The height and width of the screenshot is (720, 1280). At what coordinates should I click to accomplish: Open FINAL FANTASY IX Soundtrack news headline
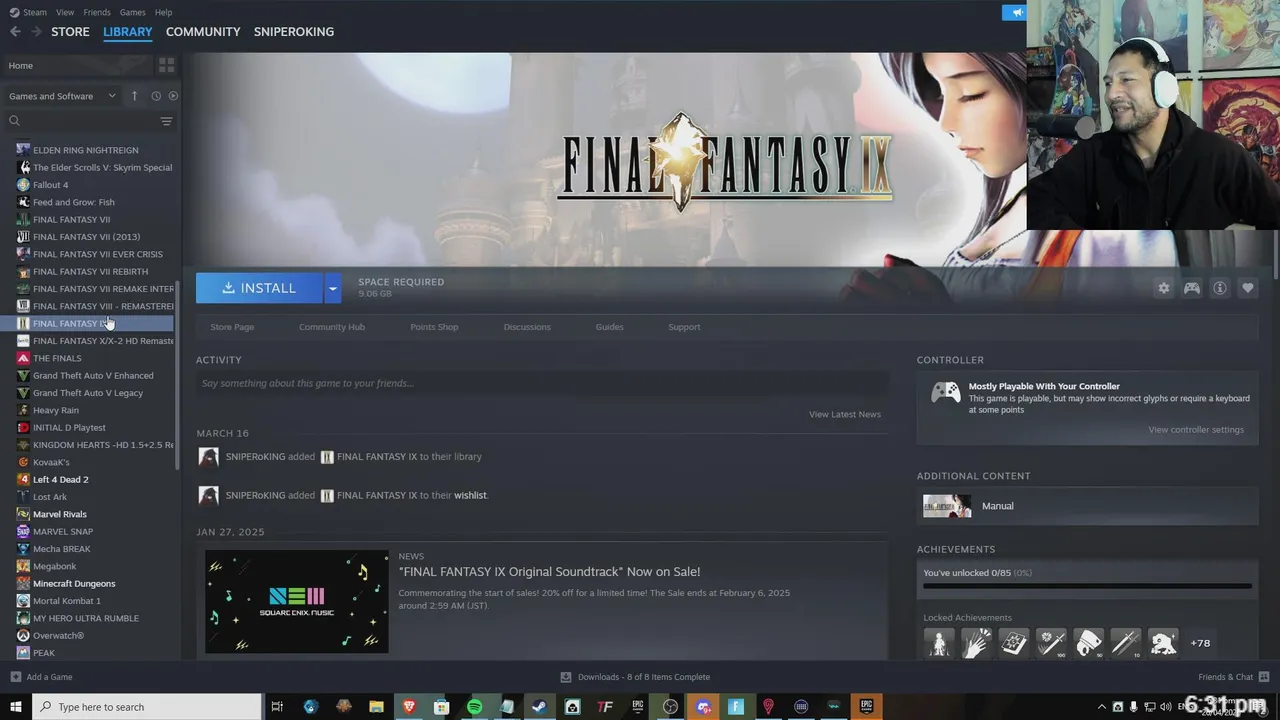(549, 572)
